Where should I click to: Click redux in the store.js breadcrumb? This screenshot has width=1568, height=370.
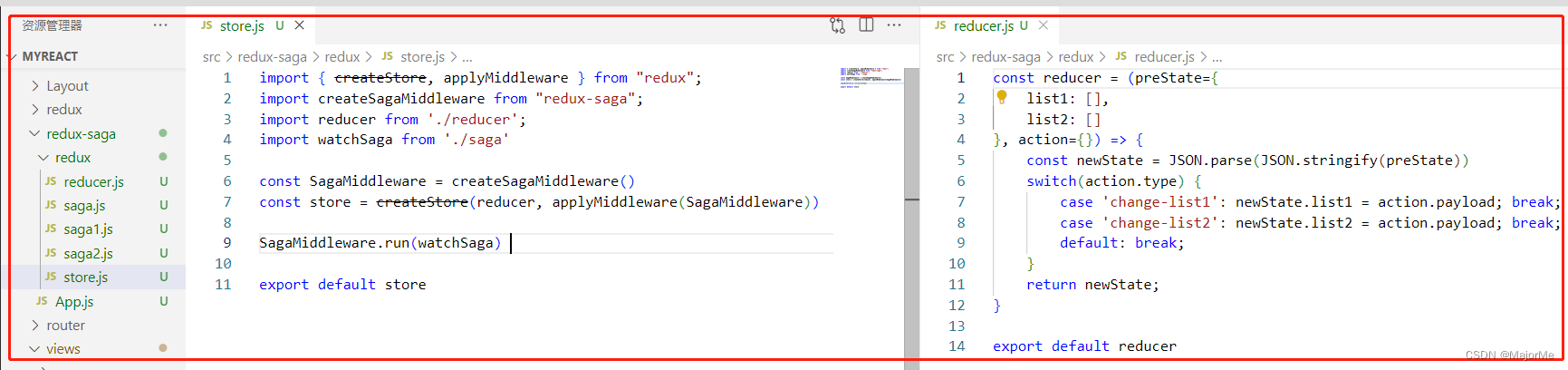click(x=342, y=57)
